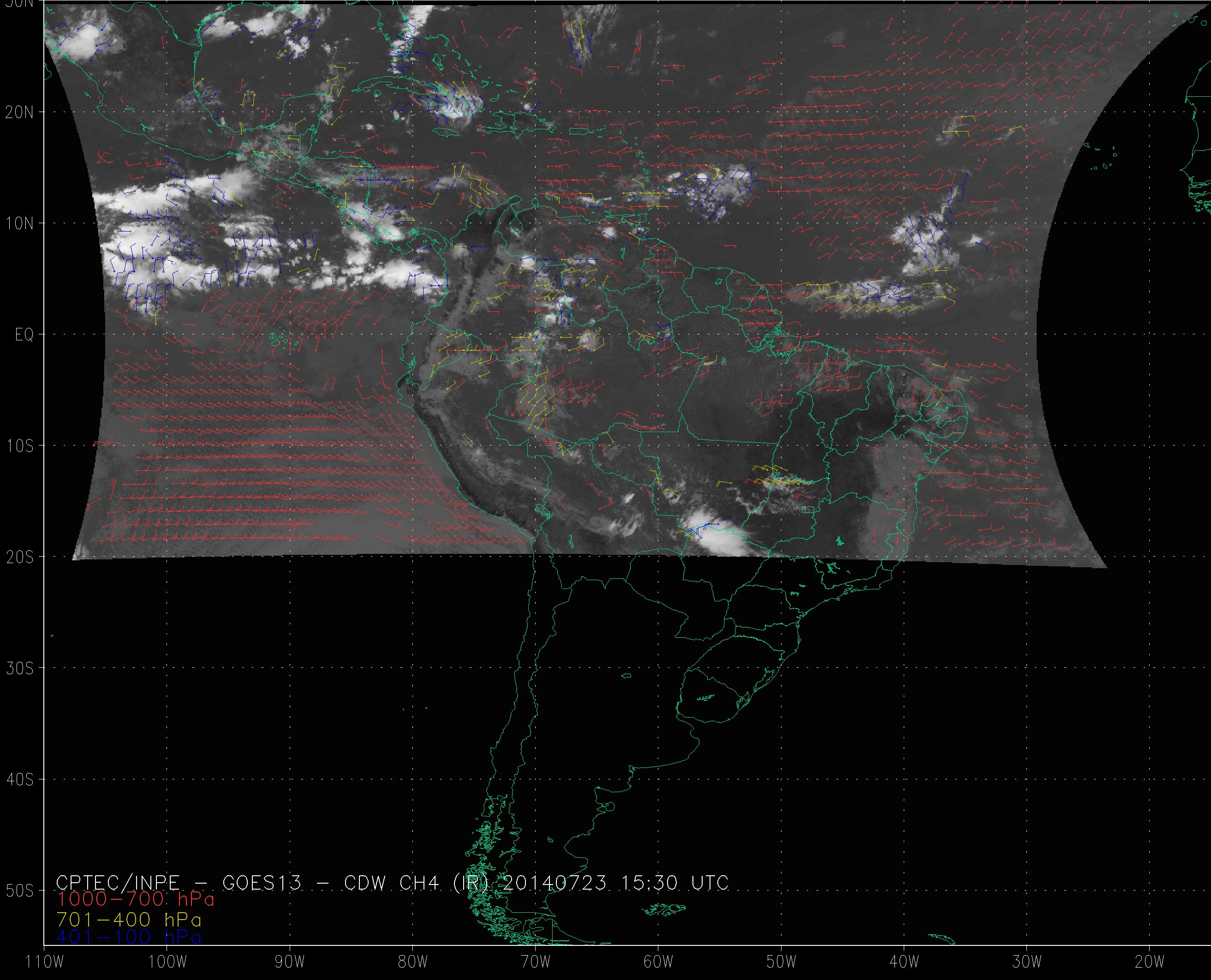Screen dimensions: 1211x980
Task: Click the 20S latitude label
Action: point(19,557)
